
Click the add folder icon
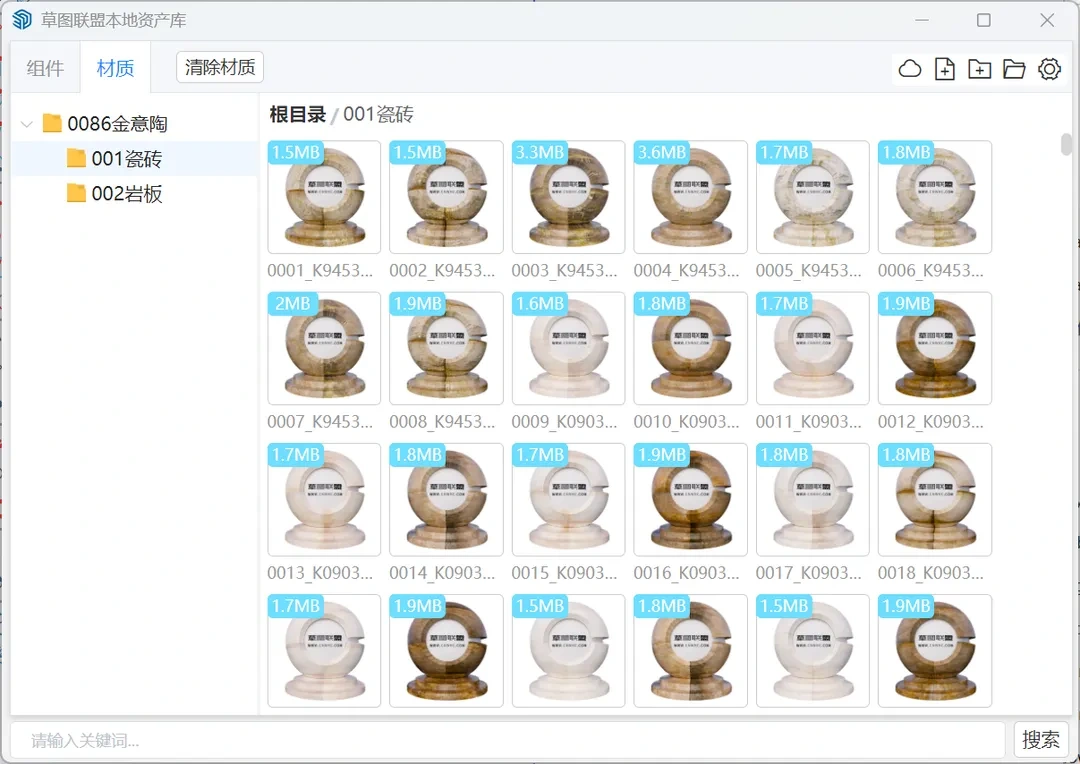coord(979,69)
